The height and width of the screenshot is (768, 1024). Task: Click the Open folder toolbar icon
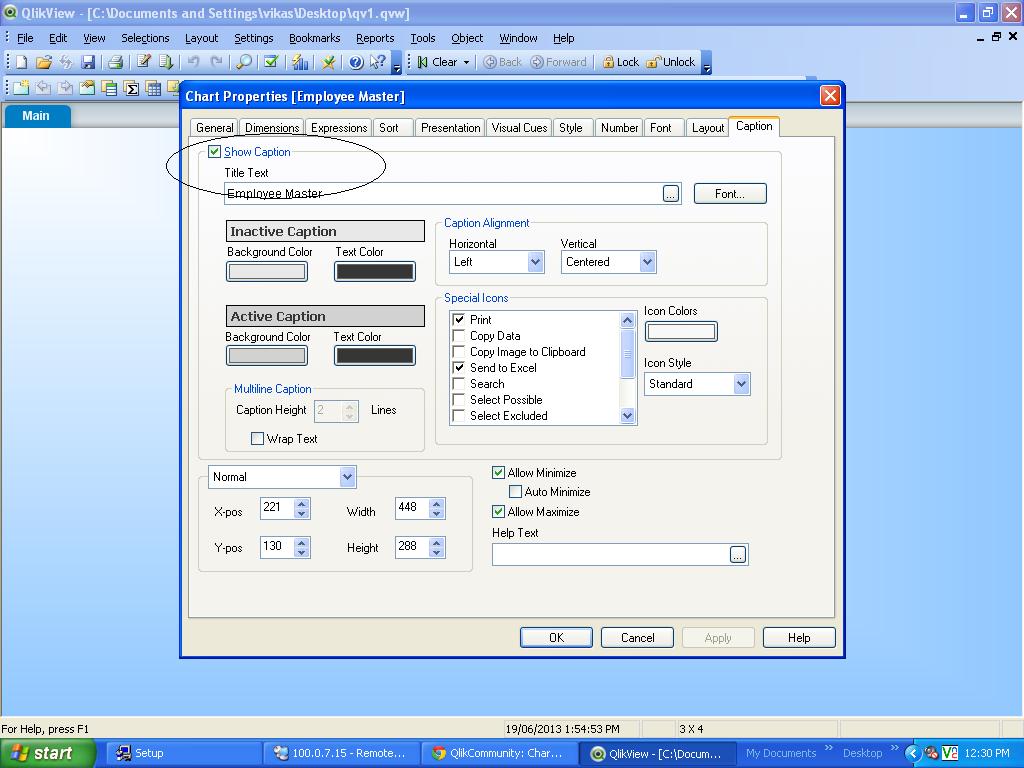tap(43, 62)
